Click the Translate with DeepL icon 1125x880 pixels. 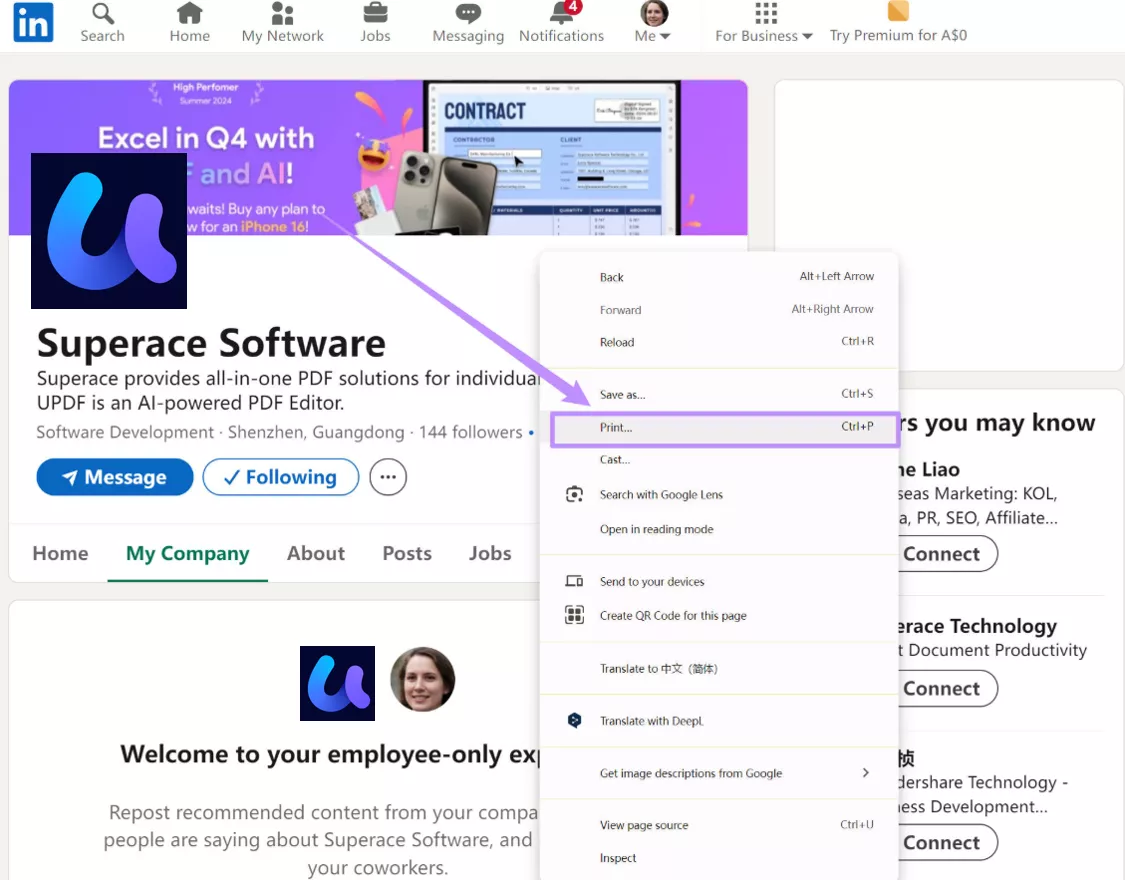tap(574, 720)
